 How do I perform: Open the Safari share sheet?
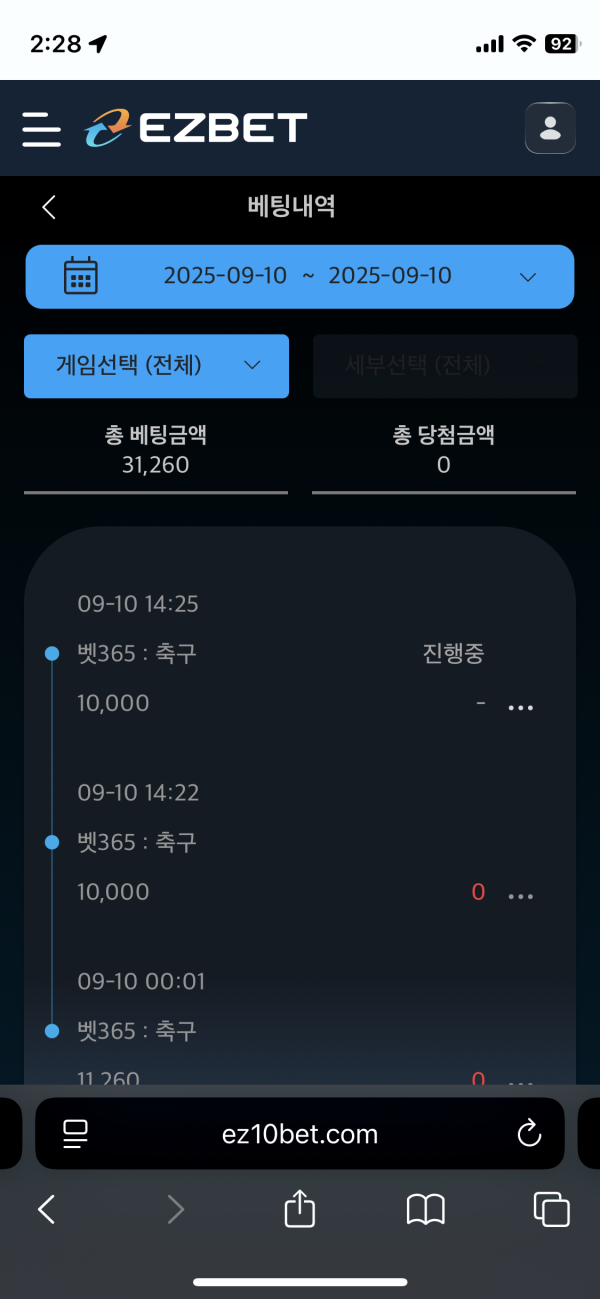click(x=300, y=1210)
